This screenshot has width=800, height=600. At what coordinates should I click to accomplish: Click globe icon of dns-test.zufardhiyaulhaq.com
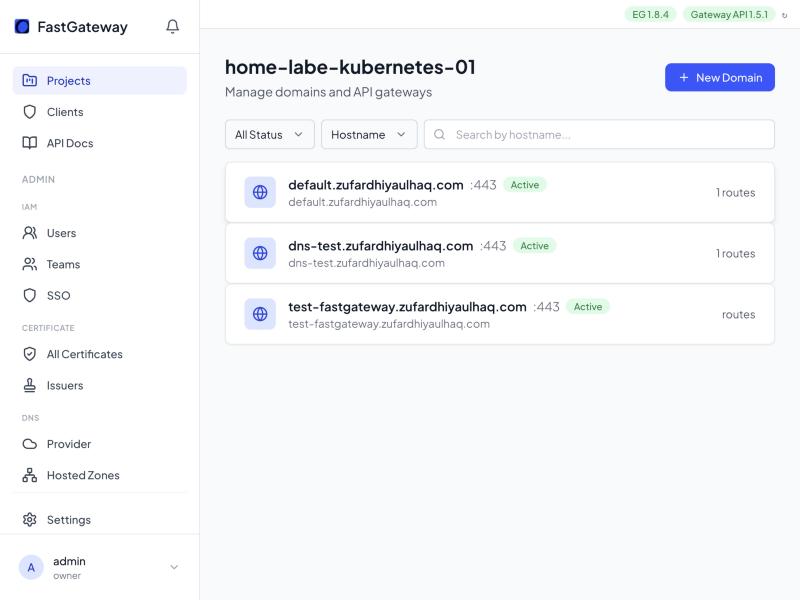[x=260, y=253]
